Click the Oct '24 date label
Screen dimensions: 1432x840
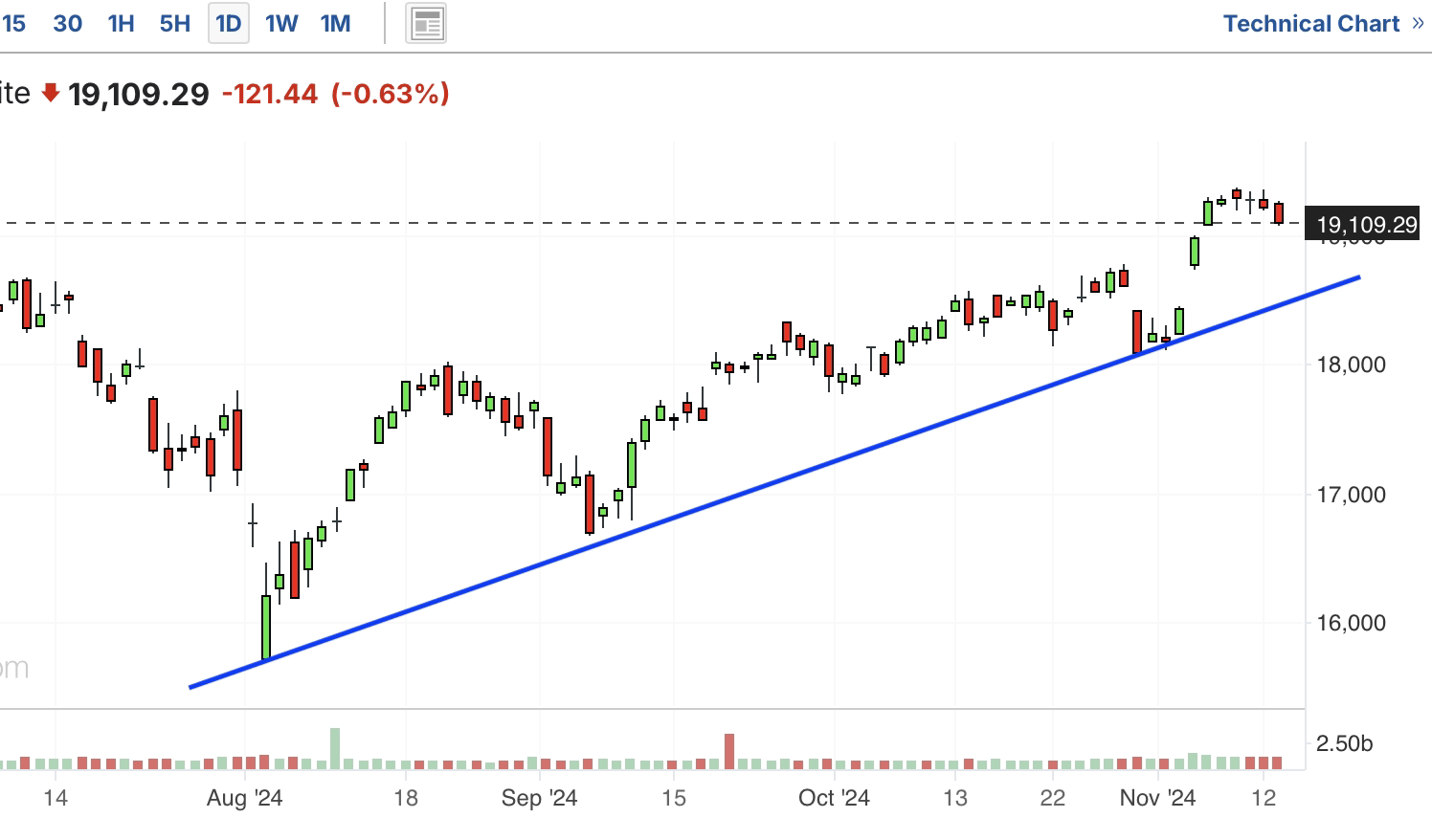[834, 798]
